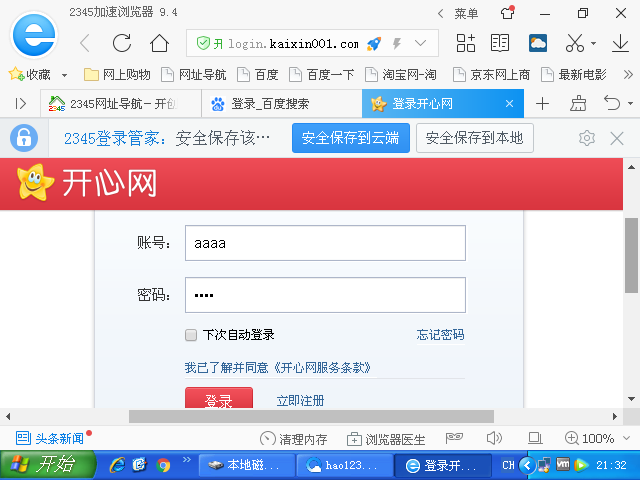
Task: Click the scissors screenshot tool
Action: [575, 43]
